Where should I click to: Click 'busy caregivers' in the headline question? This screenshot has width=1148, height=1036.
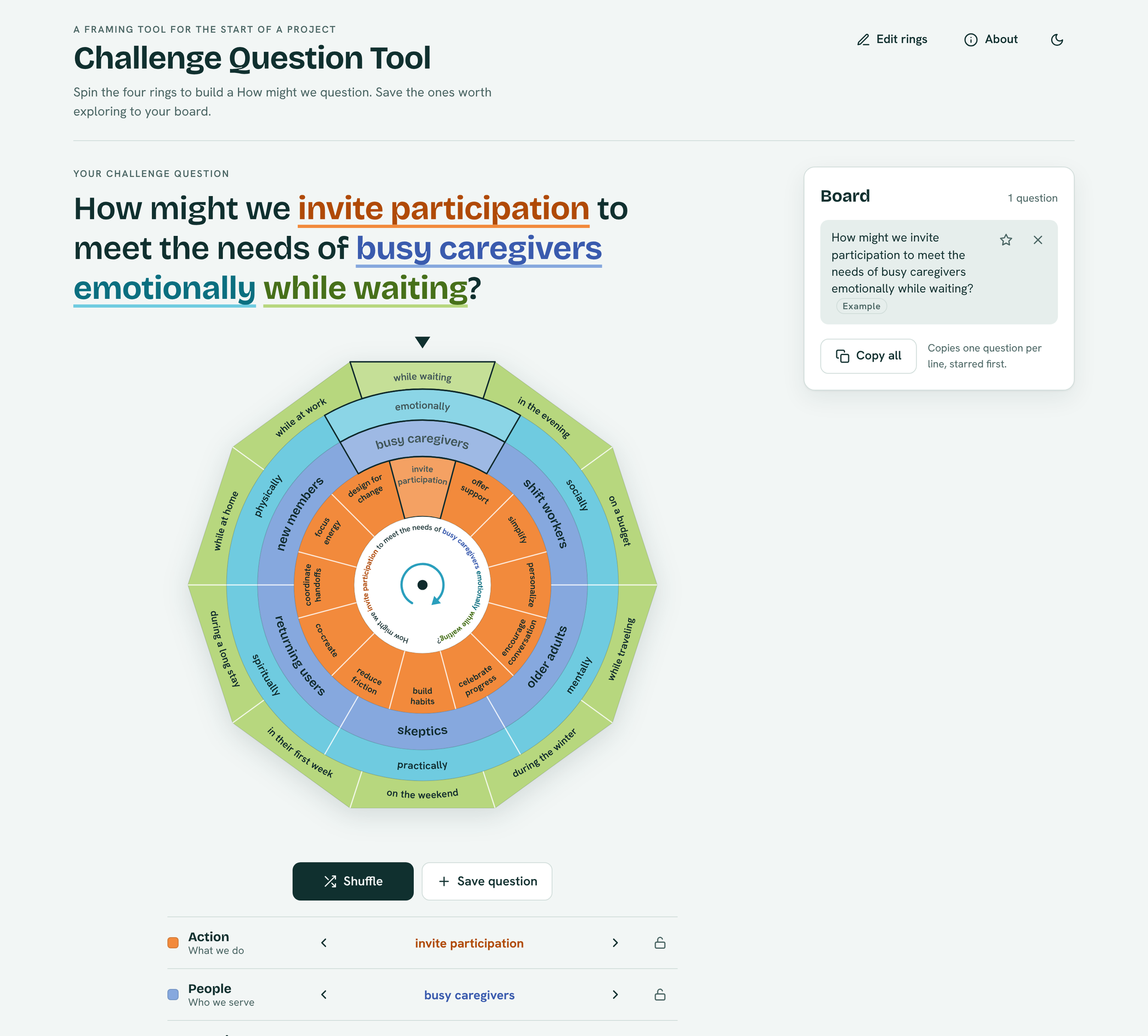point(479,249)
